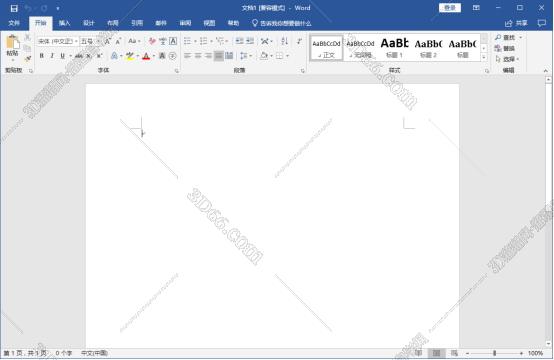The width and height of the screenshot is (554, 360).
Task: Toggle Bold formatting
Action: (41, 56)
